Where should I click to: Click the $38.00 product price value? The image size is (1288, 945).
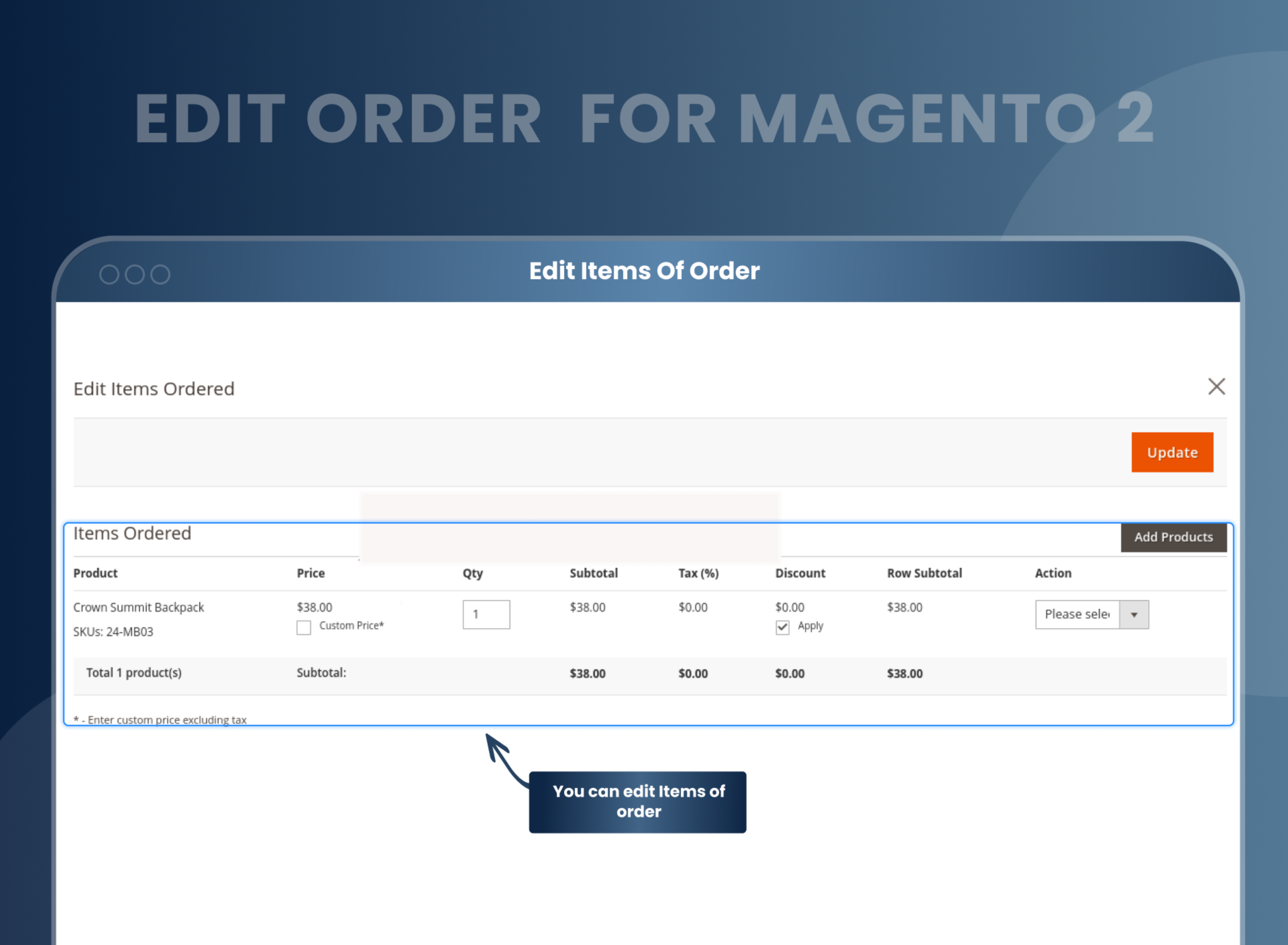coord(314,607)
